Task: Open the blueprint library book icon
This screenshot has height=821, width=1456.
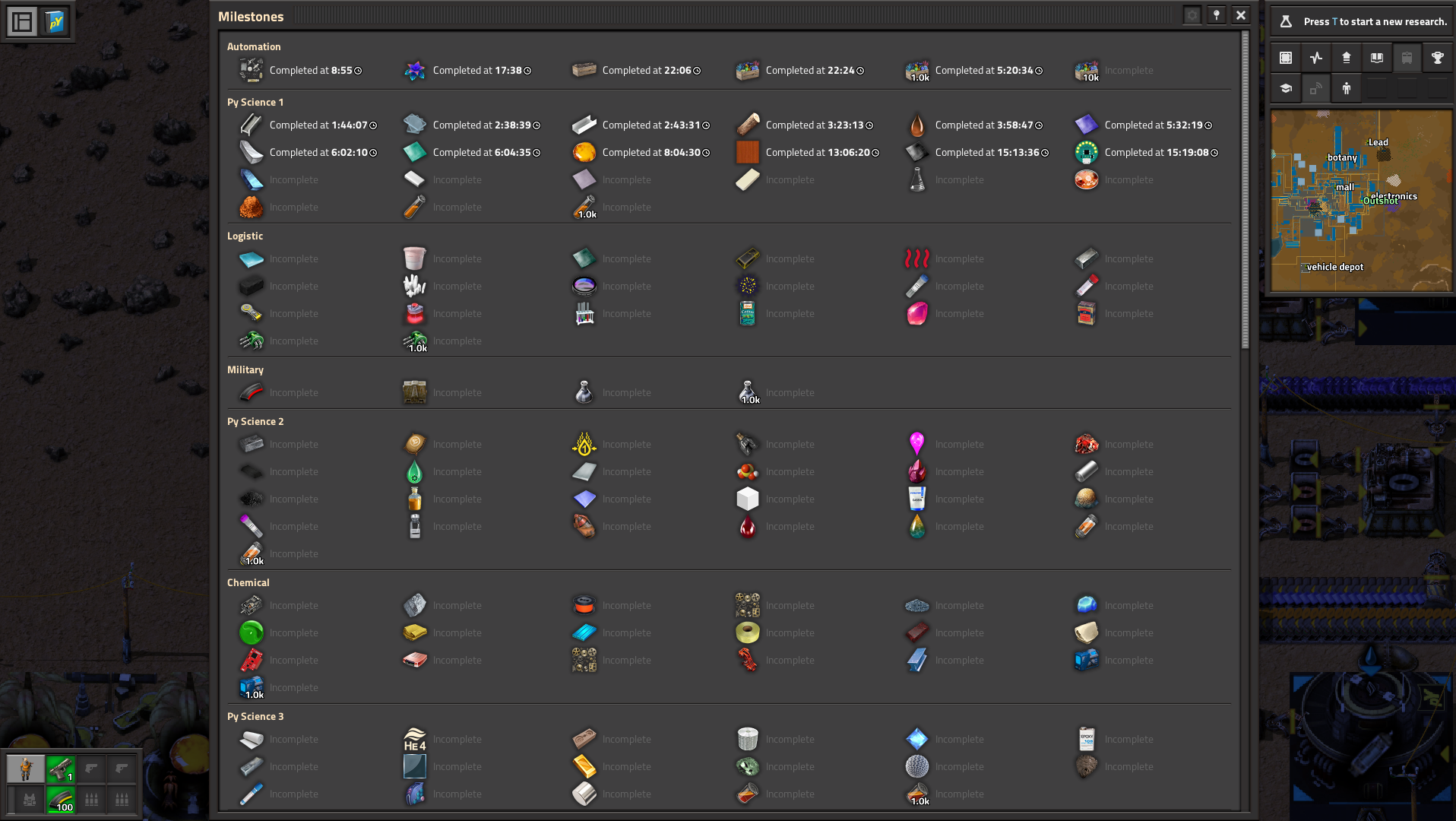Action: click(x=1377, y=58)
